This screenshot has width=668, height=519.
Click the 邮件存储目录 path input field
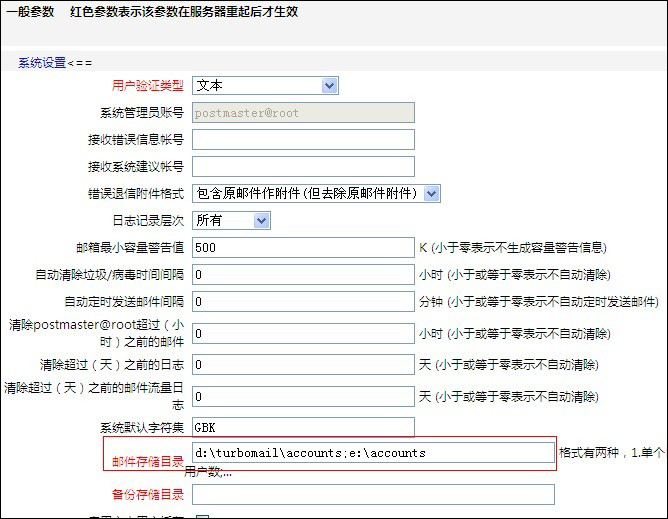[x=373, y=453]
